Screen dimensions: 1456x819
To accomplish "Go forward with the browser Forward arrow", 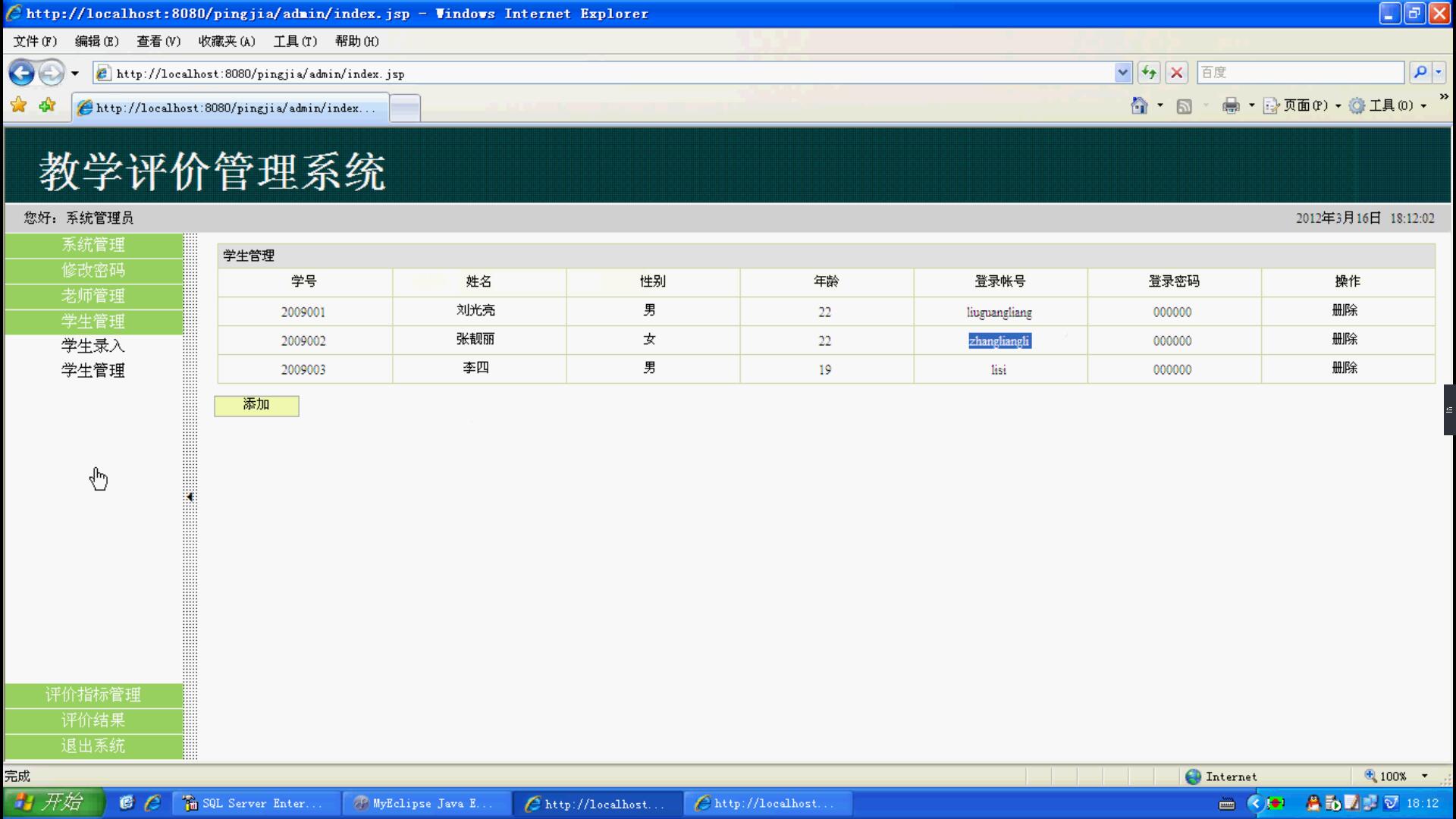I will click(52, 74).
